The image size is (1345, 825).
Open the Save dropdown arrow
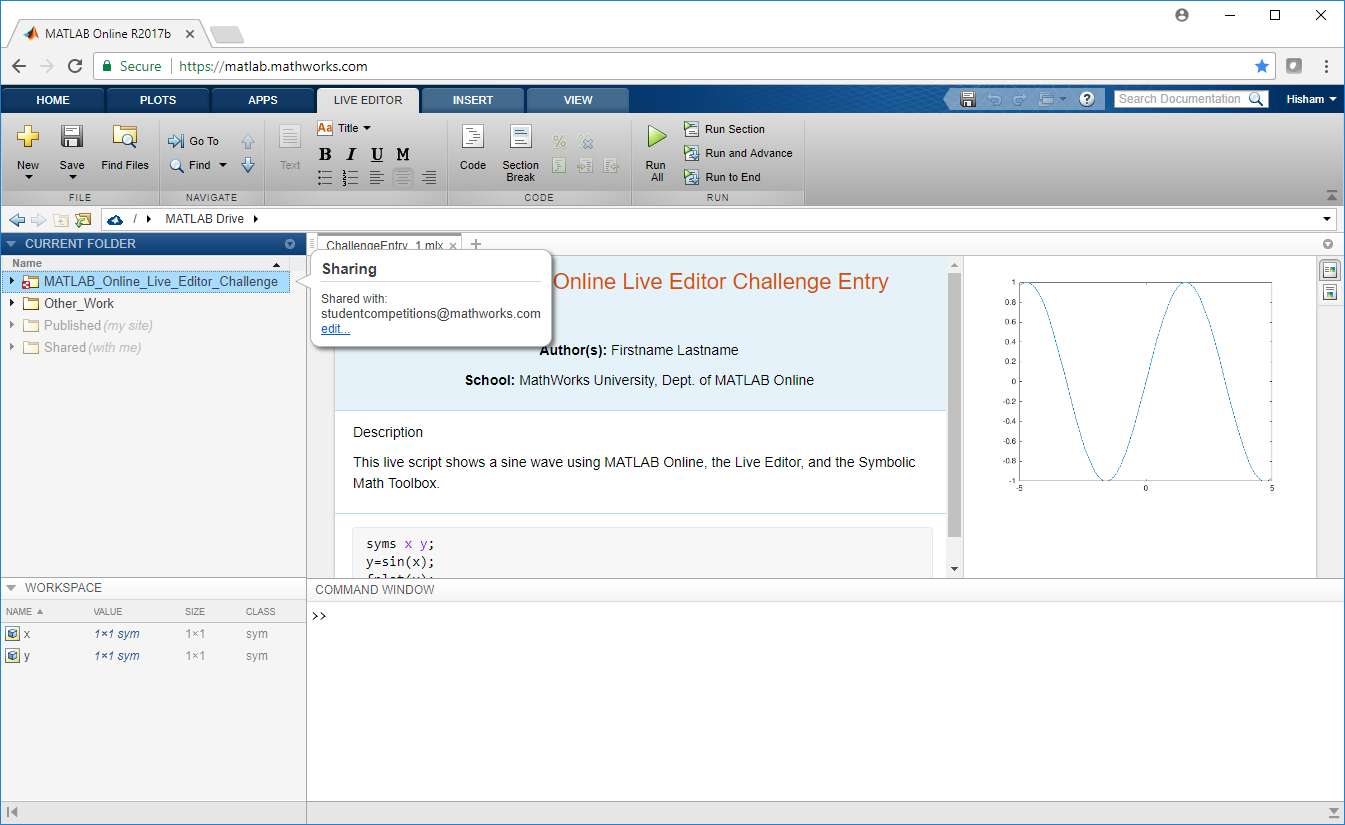pyautogui.click(x=72, y=178)
